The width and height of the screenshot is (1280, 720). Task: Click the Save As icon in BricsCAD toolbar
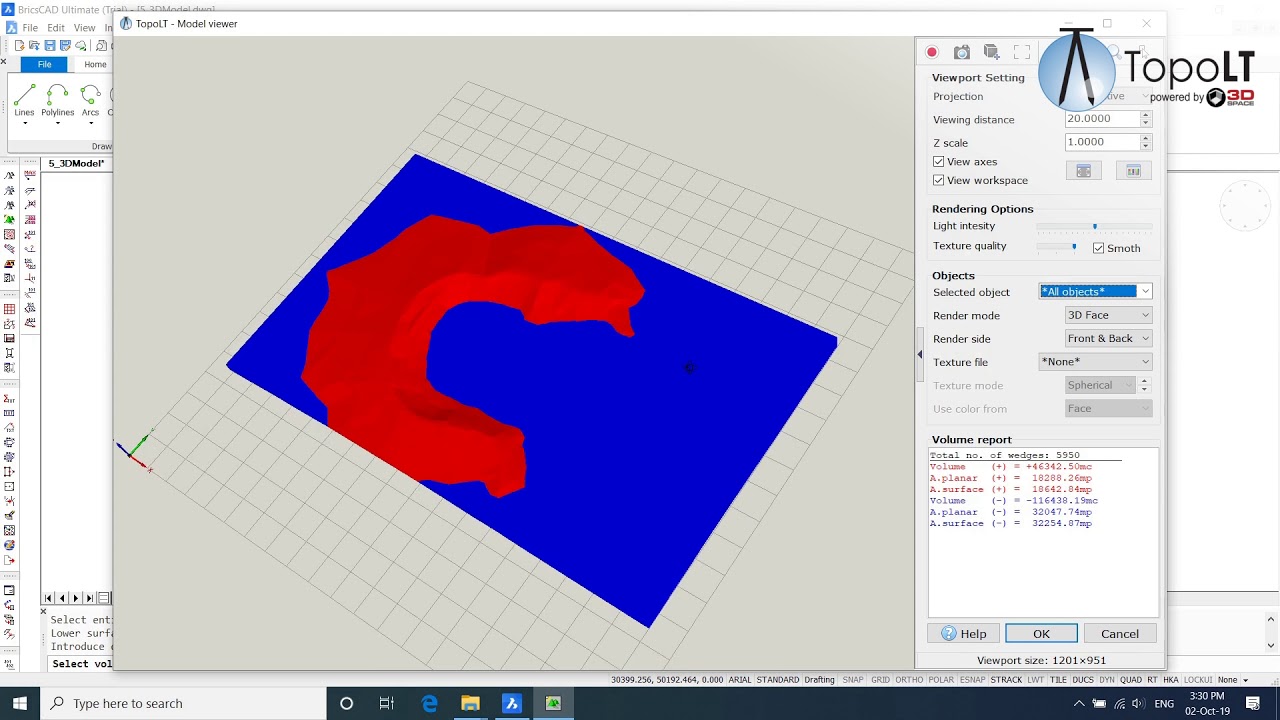tap(63, 46)
